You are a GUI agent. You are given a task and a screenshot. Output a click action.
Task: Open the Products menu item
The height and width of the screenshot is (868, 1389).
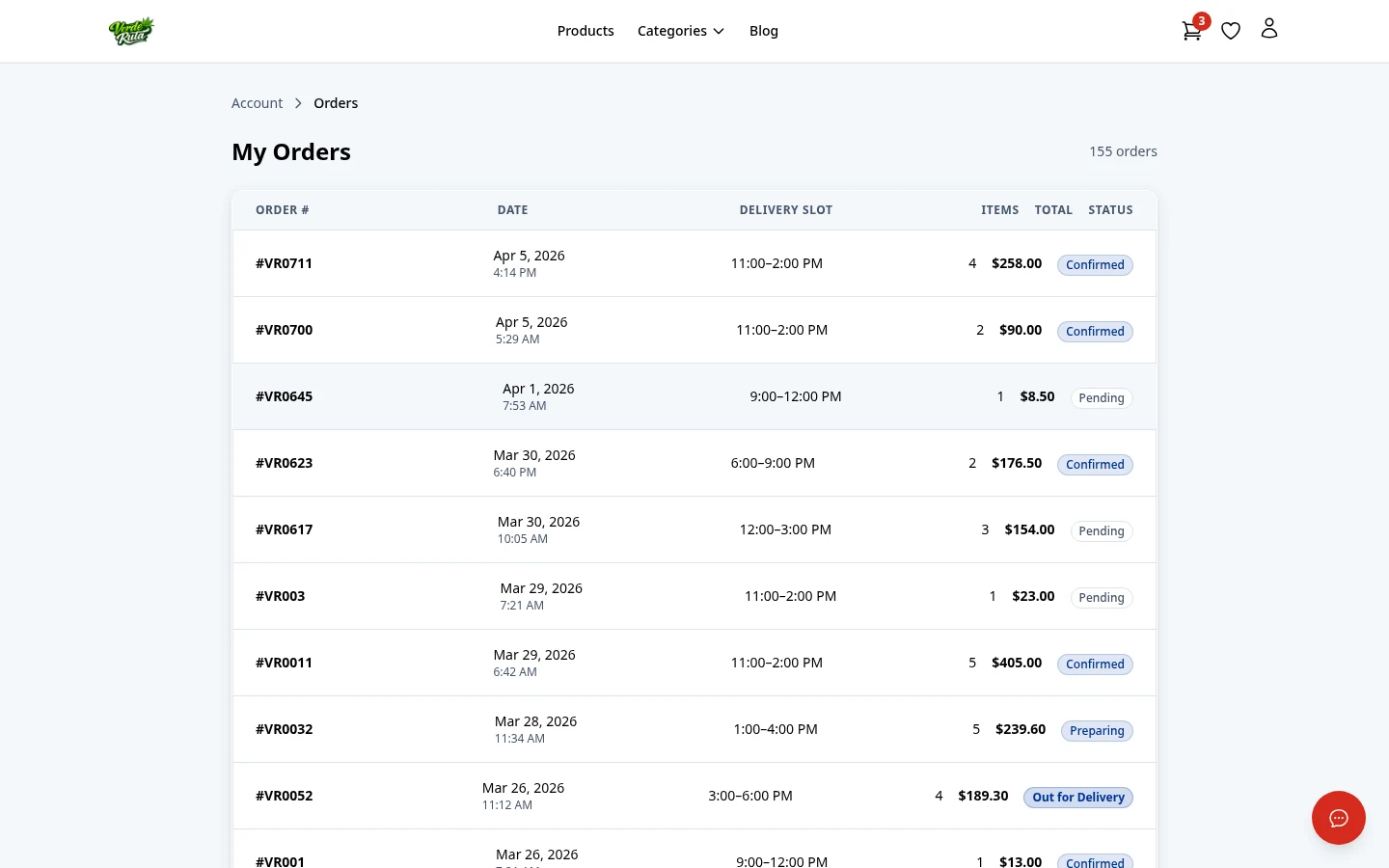[x=586, y=30]
